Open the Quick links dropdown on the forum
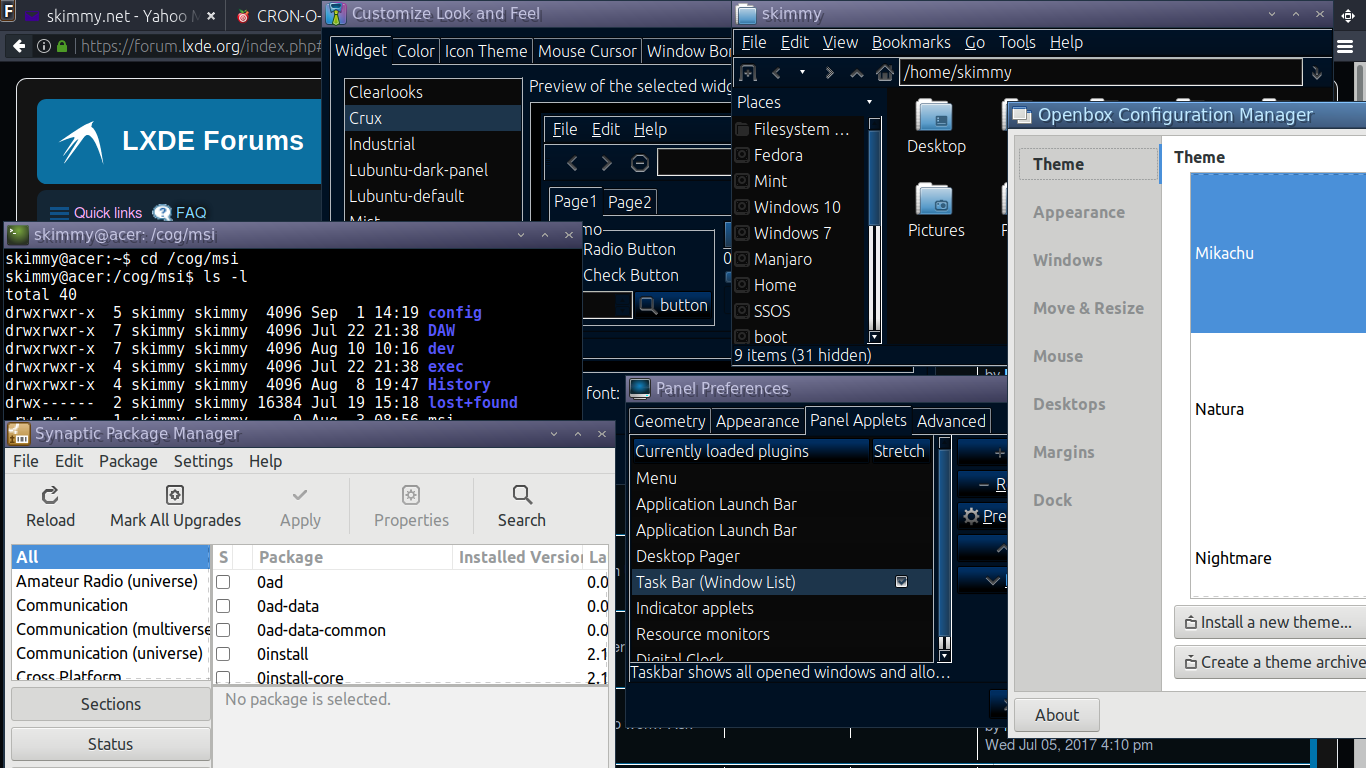 95,212
